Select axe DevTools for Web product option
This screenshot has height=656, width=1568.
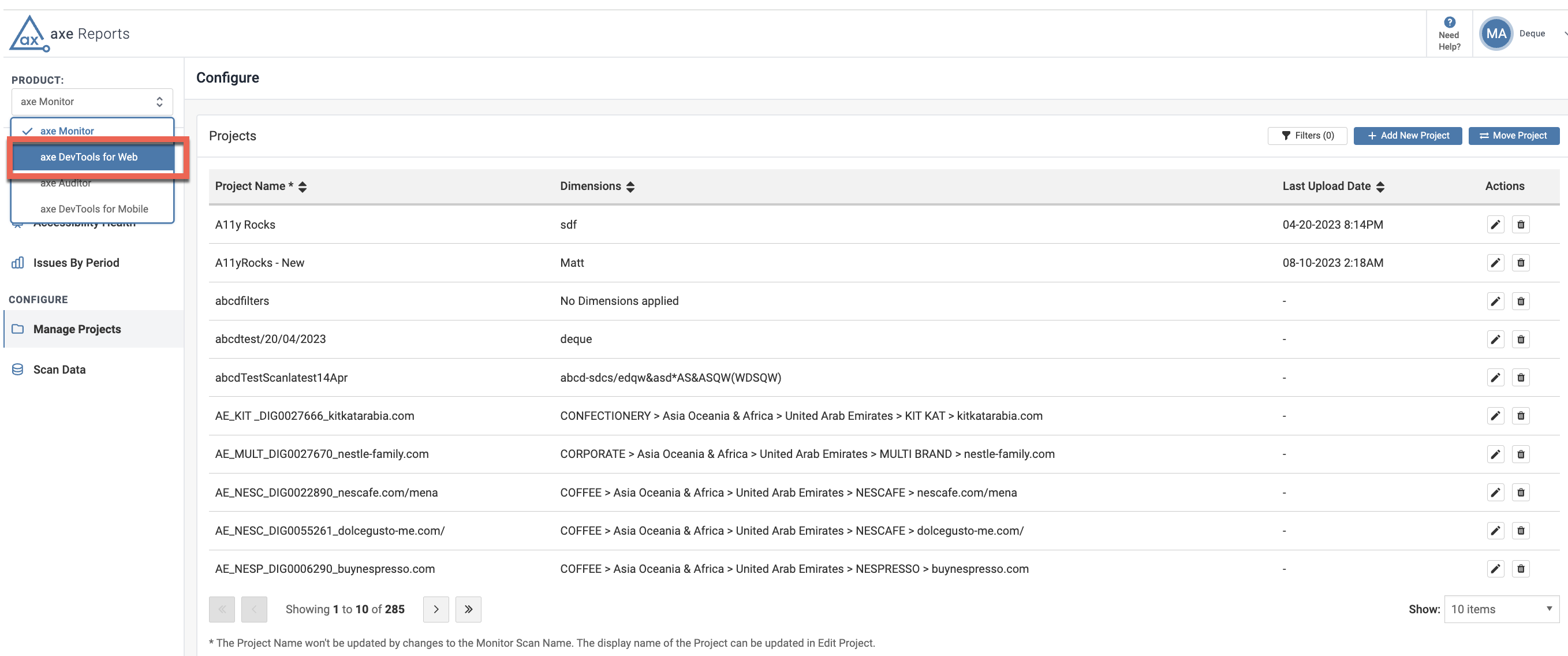click(88, 156)
